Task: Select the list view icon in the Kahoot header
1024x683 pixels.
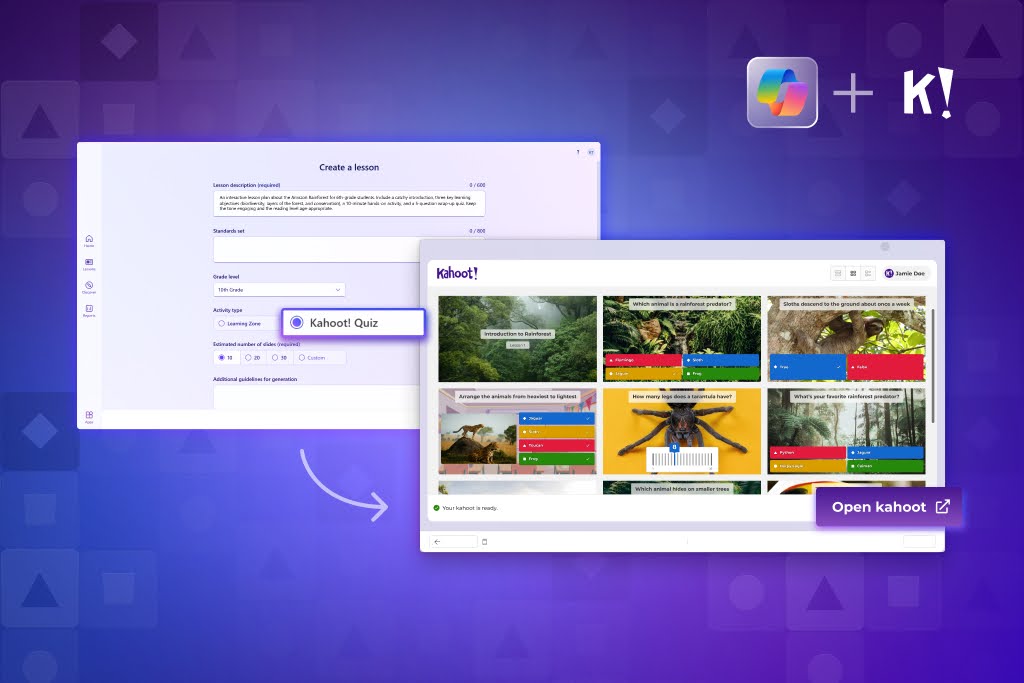Action: (x=866, y=273)
